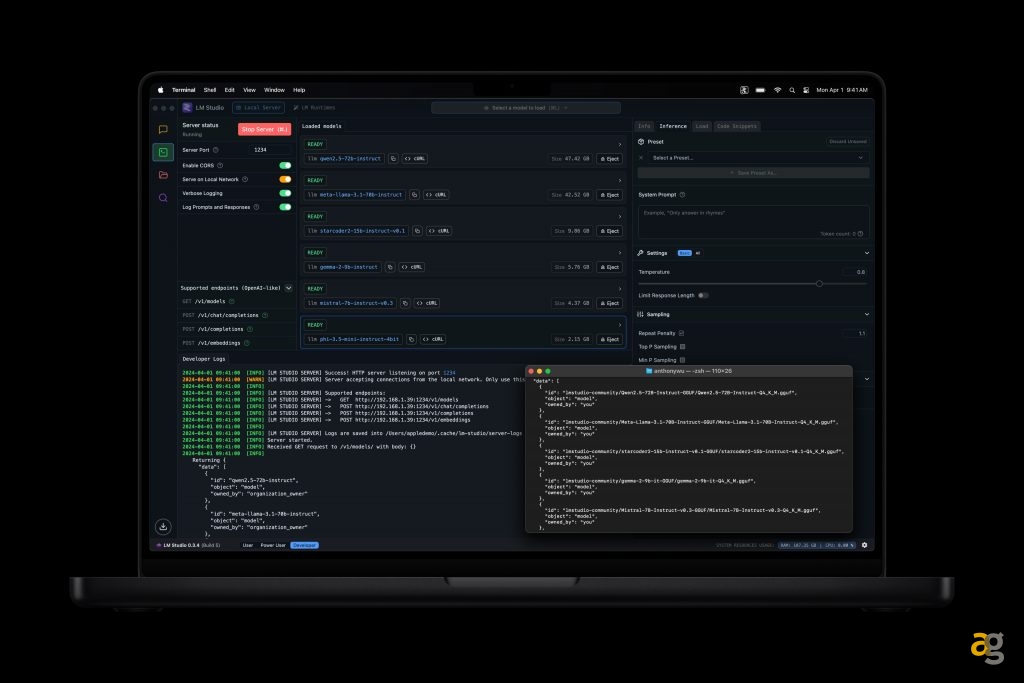This screenshot has height=683, width=1024.
Task: Open My Models folder icon in sidebar
Action: (163, 175)
